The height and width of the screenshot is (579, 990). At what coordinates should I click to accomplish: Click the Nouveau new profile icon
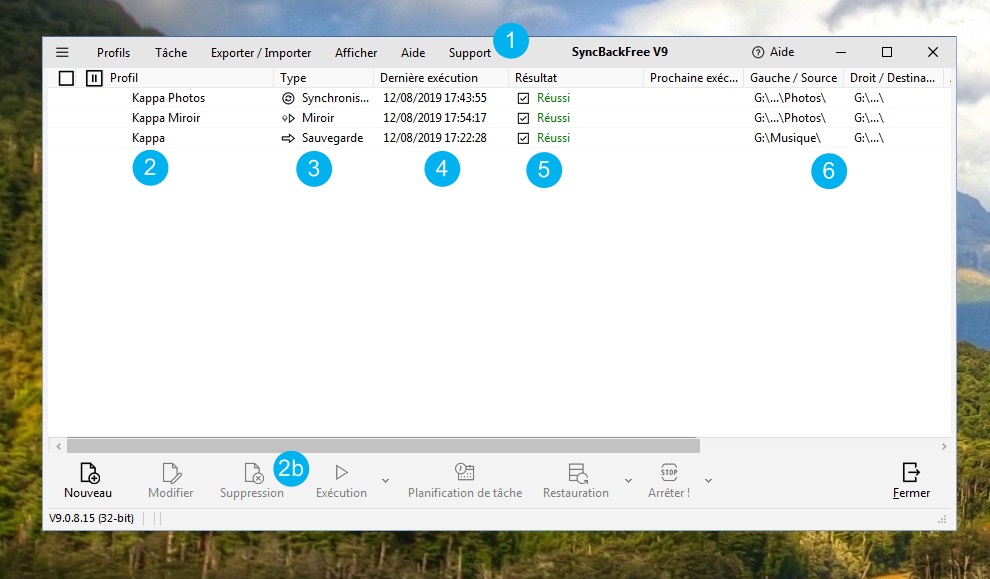point(89,472)
